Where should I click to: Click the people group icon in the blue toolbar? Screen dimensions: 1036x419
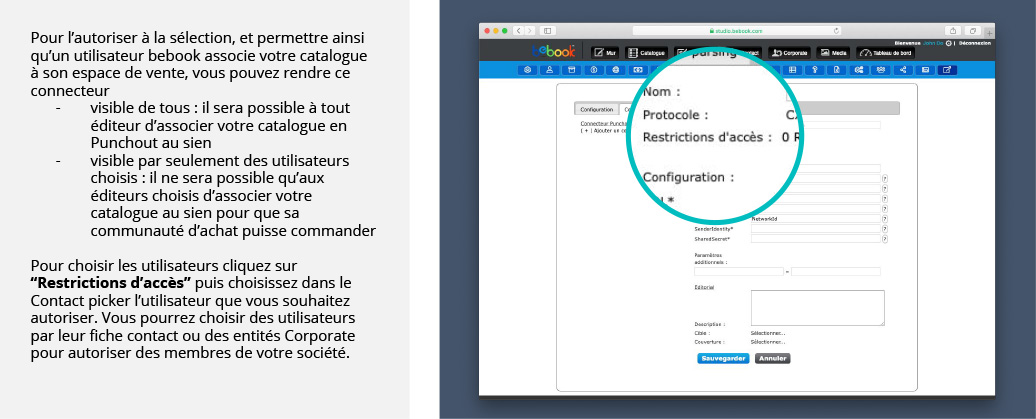point(881,70)
